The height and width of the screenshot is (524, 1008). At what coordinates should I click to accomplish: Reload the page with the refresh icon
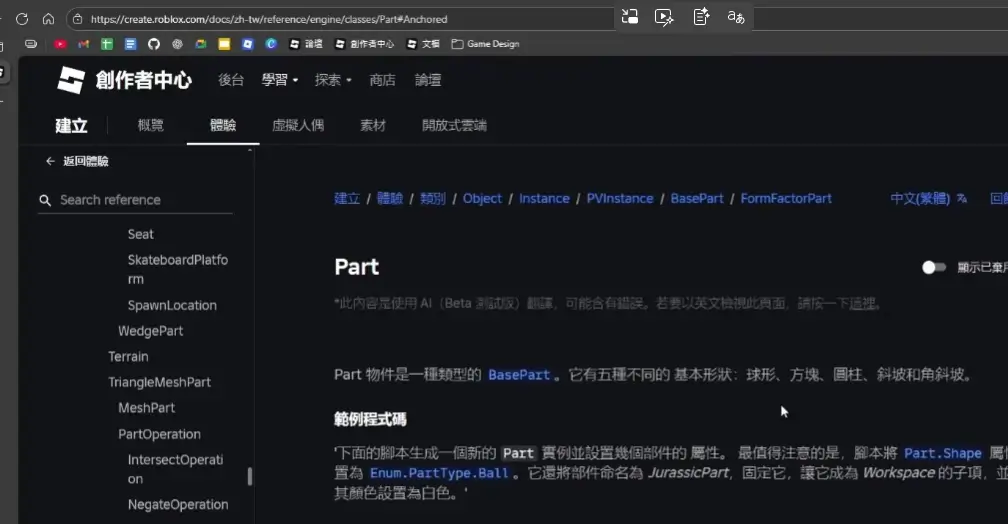pyautogui.click(x=22, y=19)
